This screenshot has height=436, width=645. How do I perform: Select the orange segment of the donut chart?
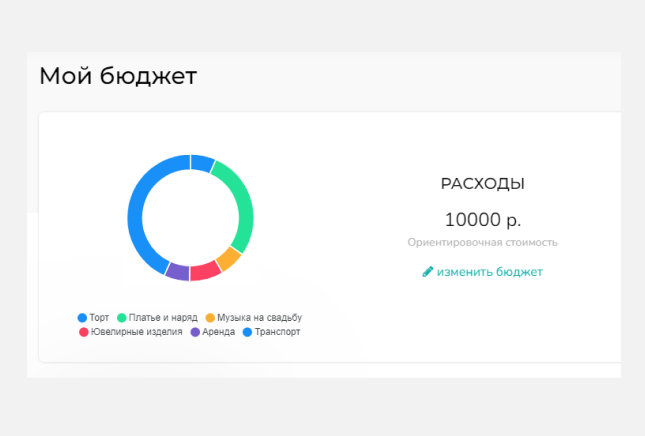(229, 259)
